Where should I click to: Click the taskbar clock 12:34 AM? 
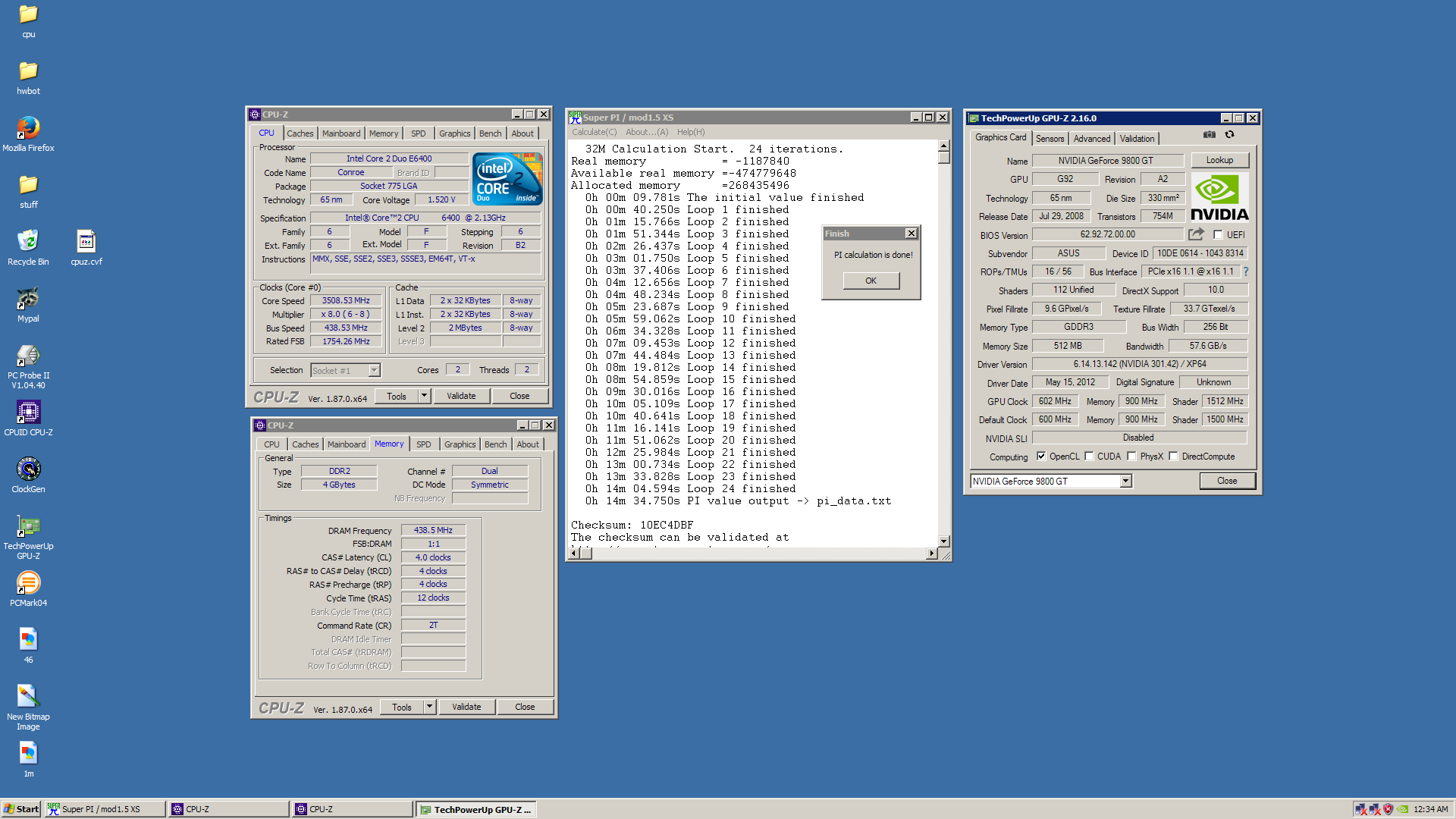coord(1431,809)
